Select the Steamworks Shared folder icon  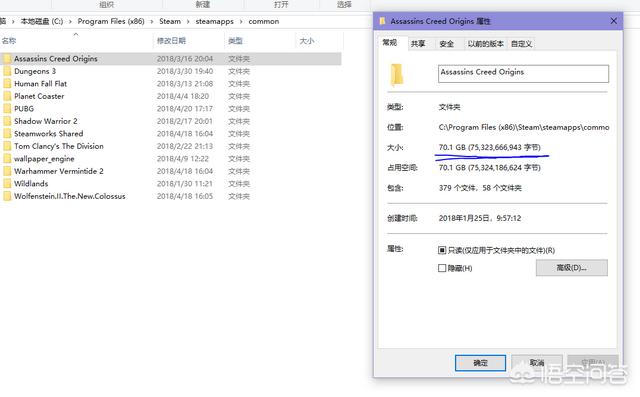click(7, 134)
